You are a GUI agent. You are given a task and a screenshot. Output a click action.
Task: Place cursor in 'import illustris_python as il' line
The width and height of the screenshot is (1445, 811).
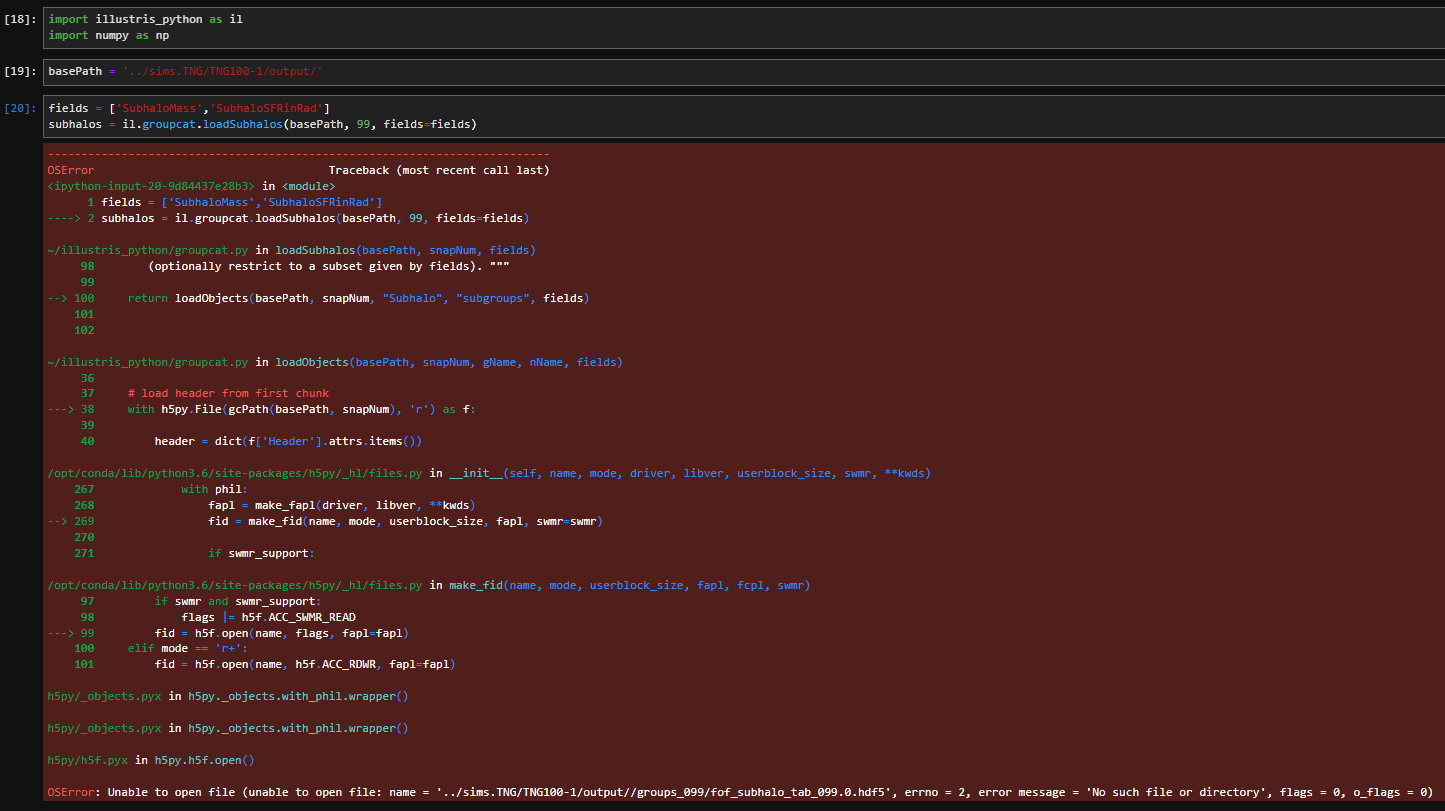tap(145, 19)
